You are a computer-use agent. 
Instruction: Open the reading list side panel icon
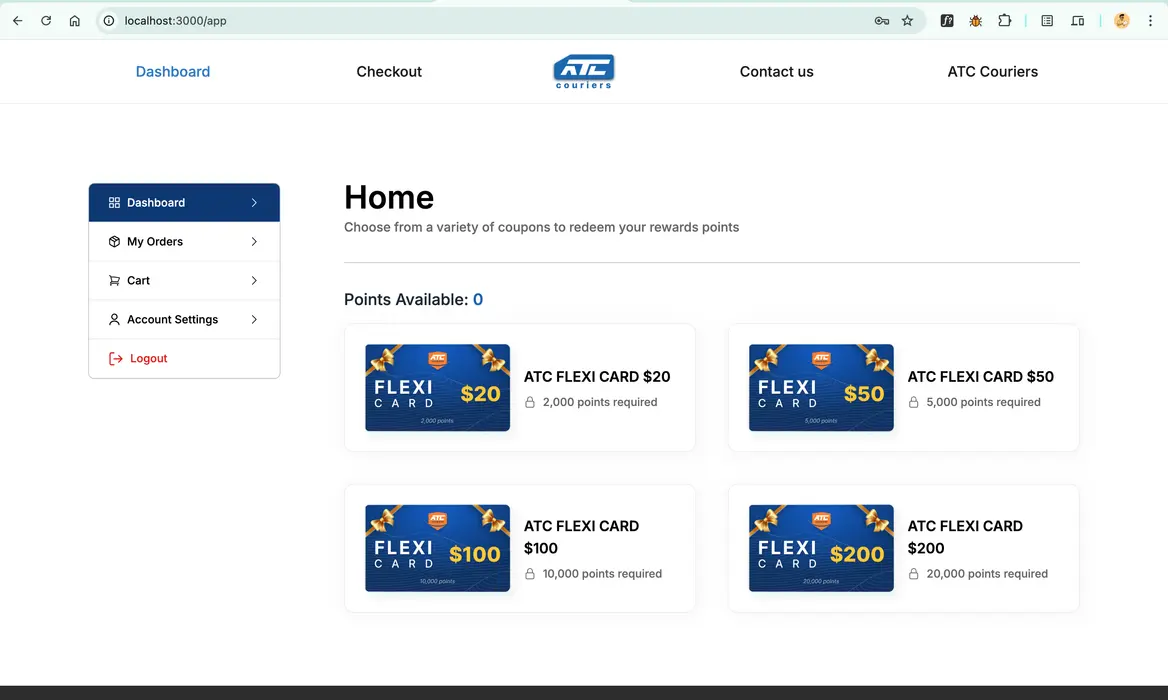coord(1047,21)
